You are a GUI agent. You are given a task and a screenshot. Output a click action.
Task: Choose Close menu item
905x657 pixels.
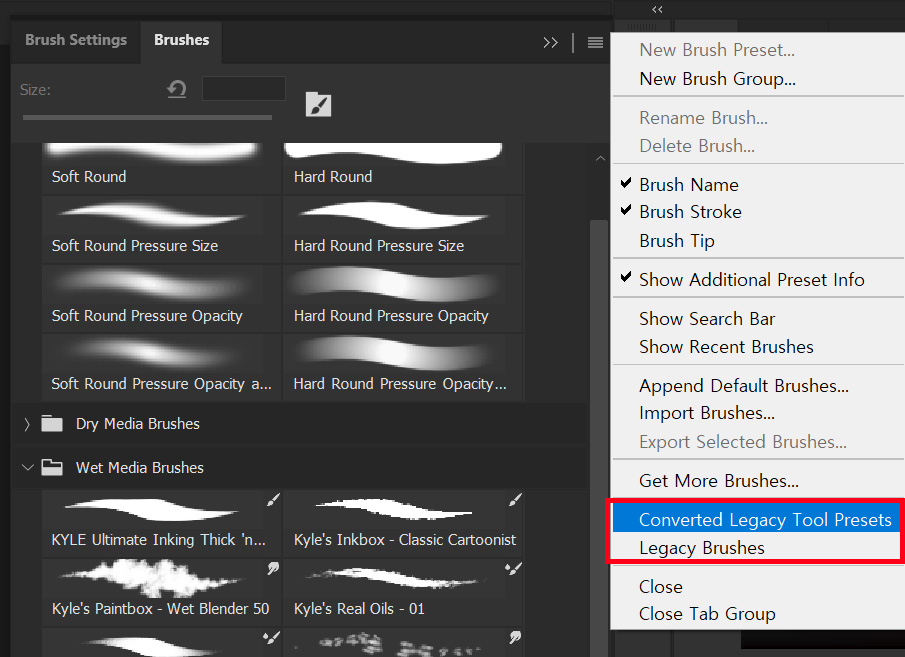coord(661,587)
